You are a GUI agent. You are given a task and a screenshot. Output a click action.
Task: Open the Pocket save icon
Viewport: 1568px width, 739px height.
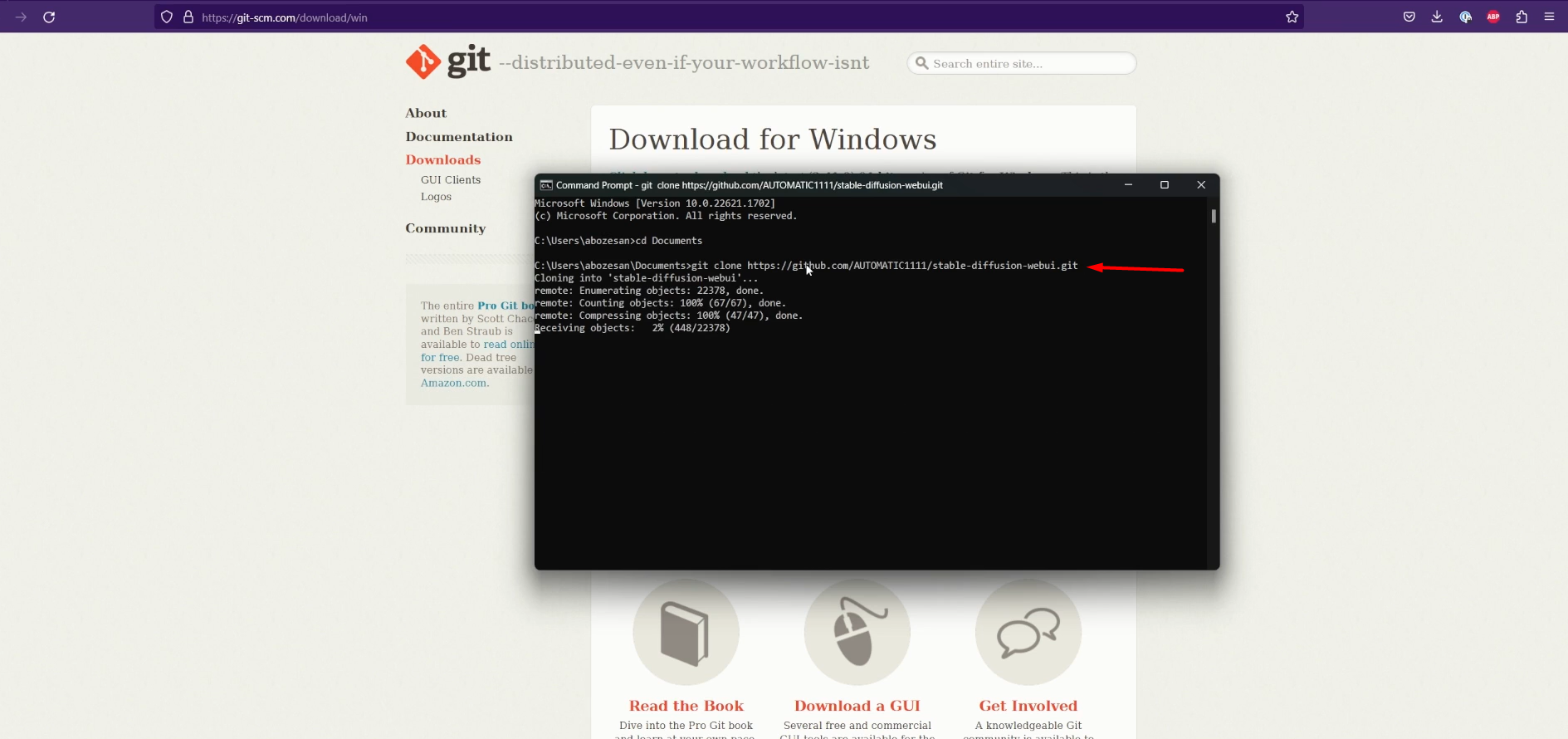click(1409, 17)
